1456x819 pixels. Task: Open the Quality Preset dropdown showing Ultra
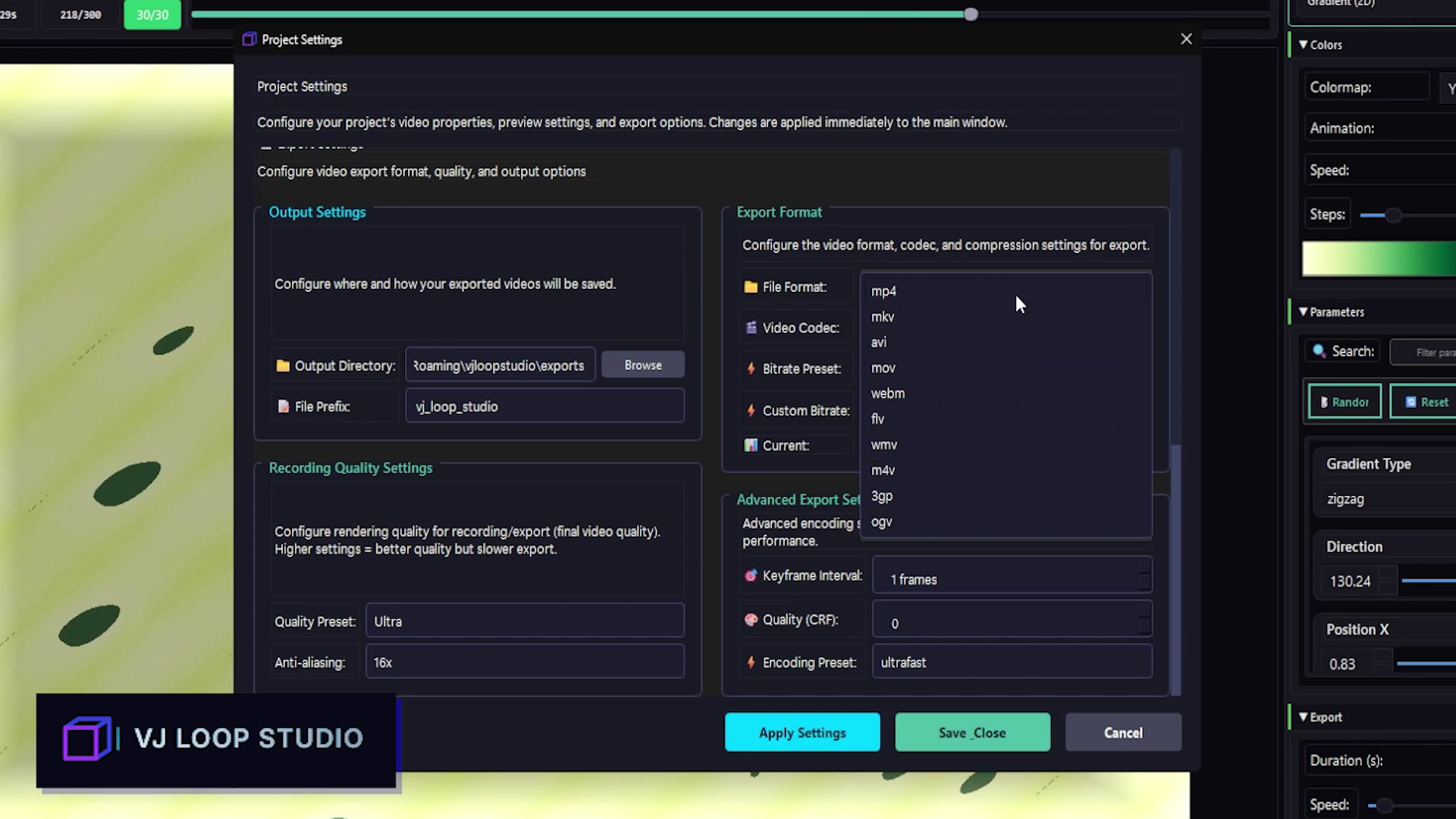[x=525, y=621]
